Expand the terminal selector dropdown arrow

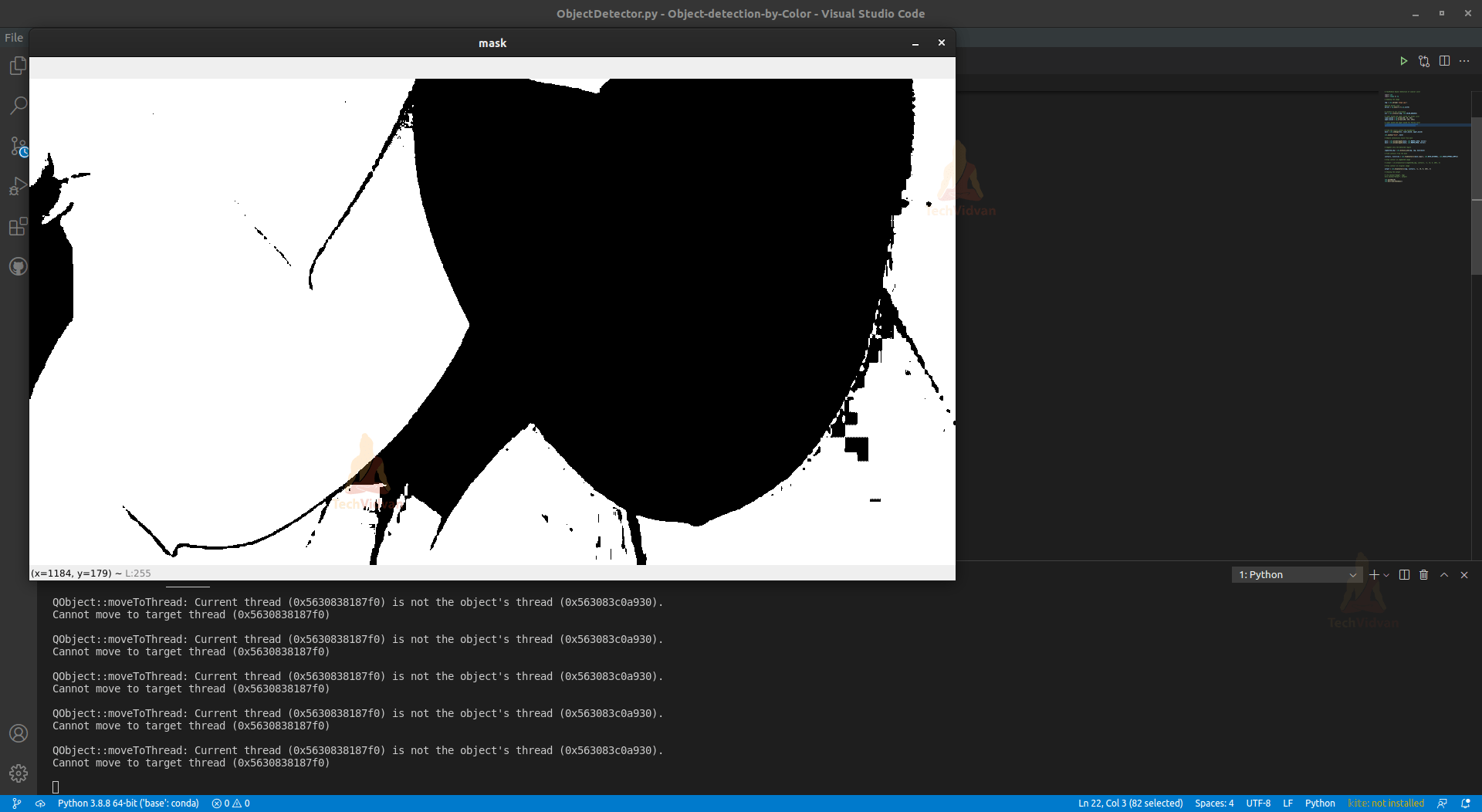pyautogui.click(x=1353, y=574)
